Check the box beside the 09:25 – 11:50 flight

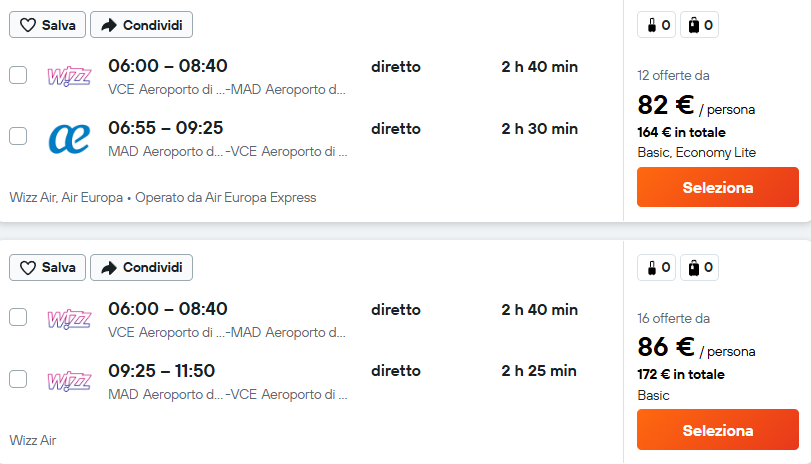tap(18, 379)
